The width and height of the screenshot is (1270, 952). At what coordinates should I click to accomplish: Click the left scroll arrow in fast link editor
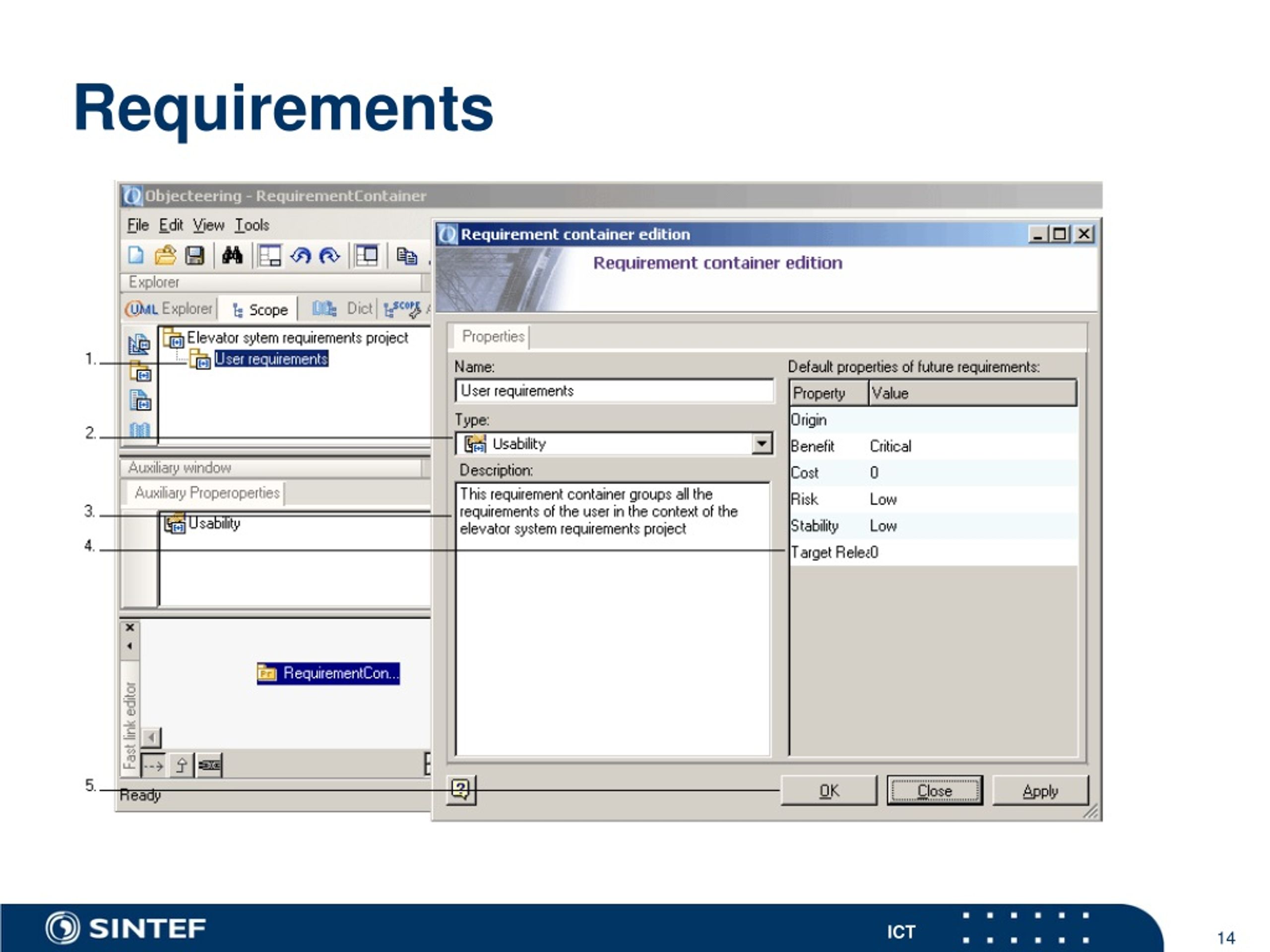tap(152, 737)
